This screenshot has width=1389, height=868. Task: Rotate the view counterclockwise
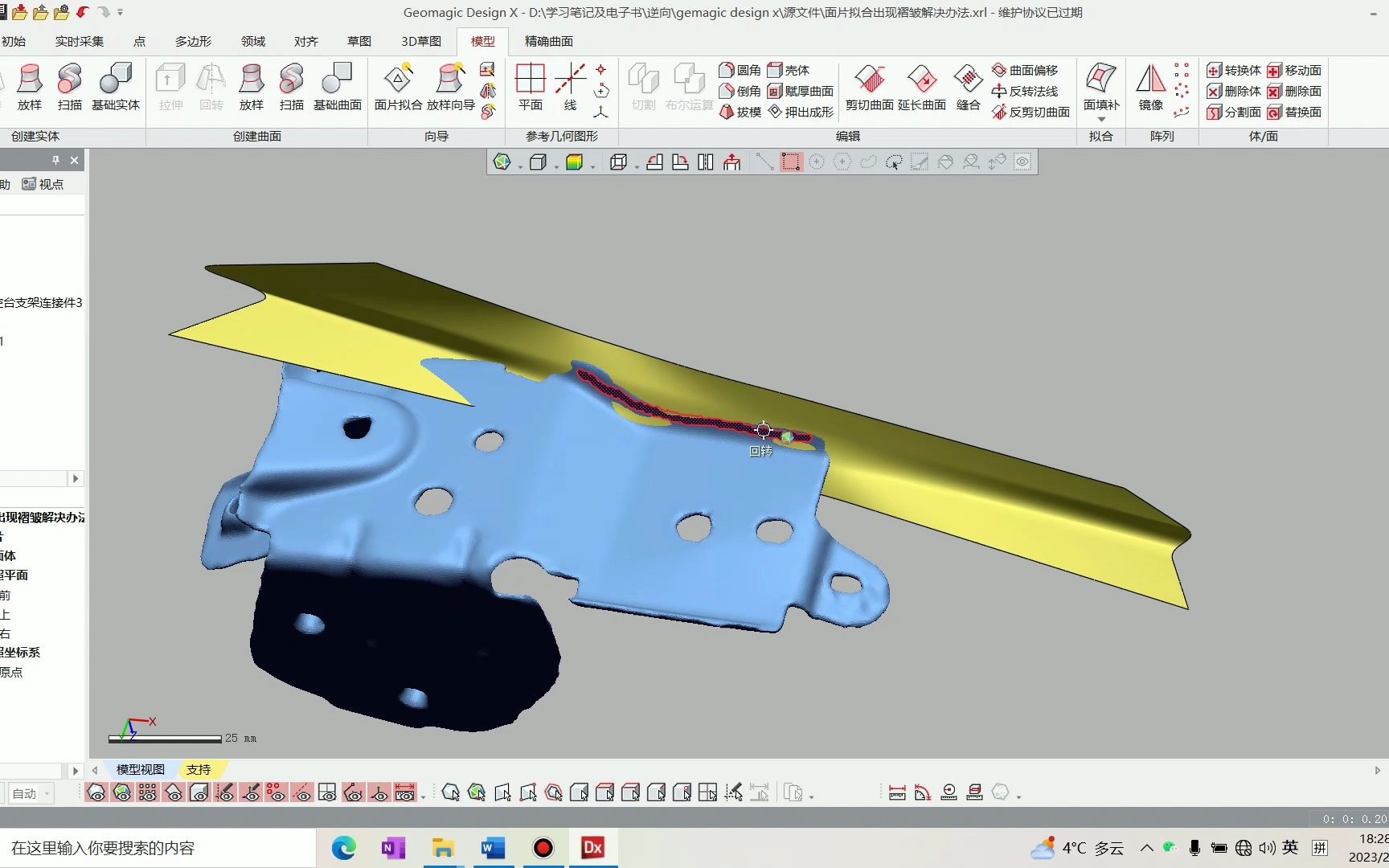tap(655, 162)
